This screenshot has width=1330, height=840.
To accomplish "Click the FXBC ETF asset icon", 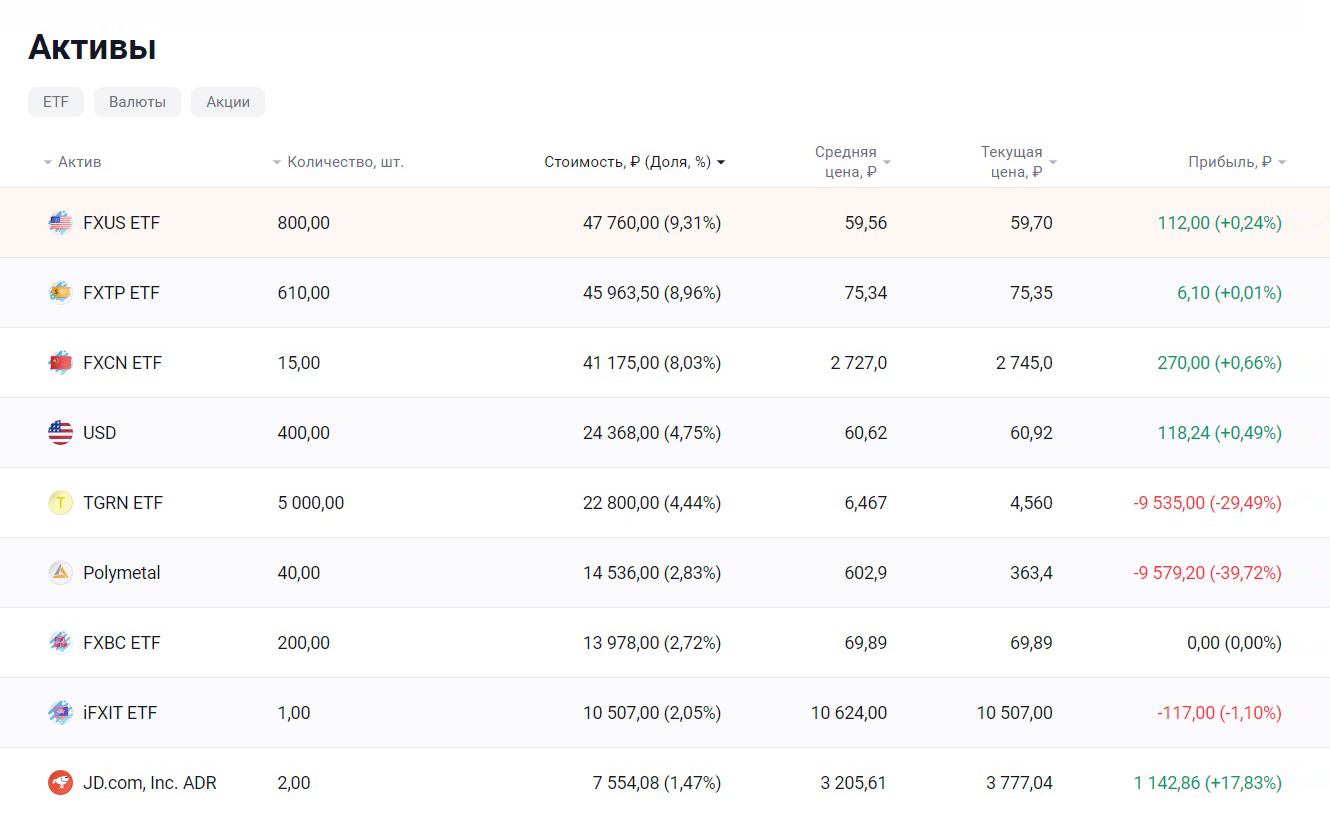I will (60, 643).
